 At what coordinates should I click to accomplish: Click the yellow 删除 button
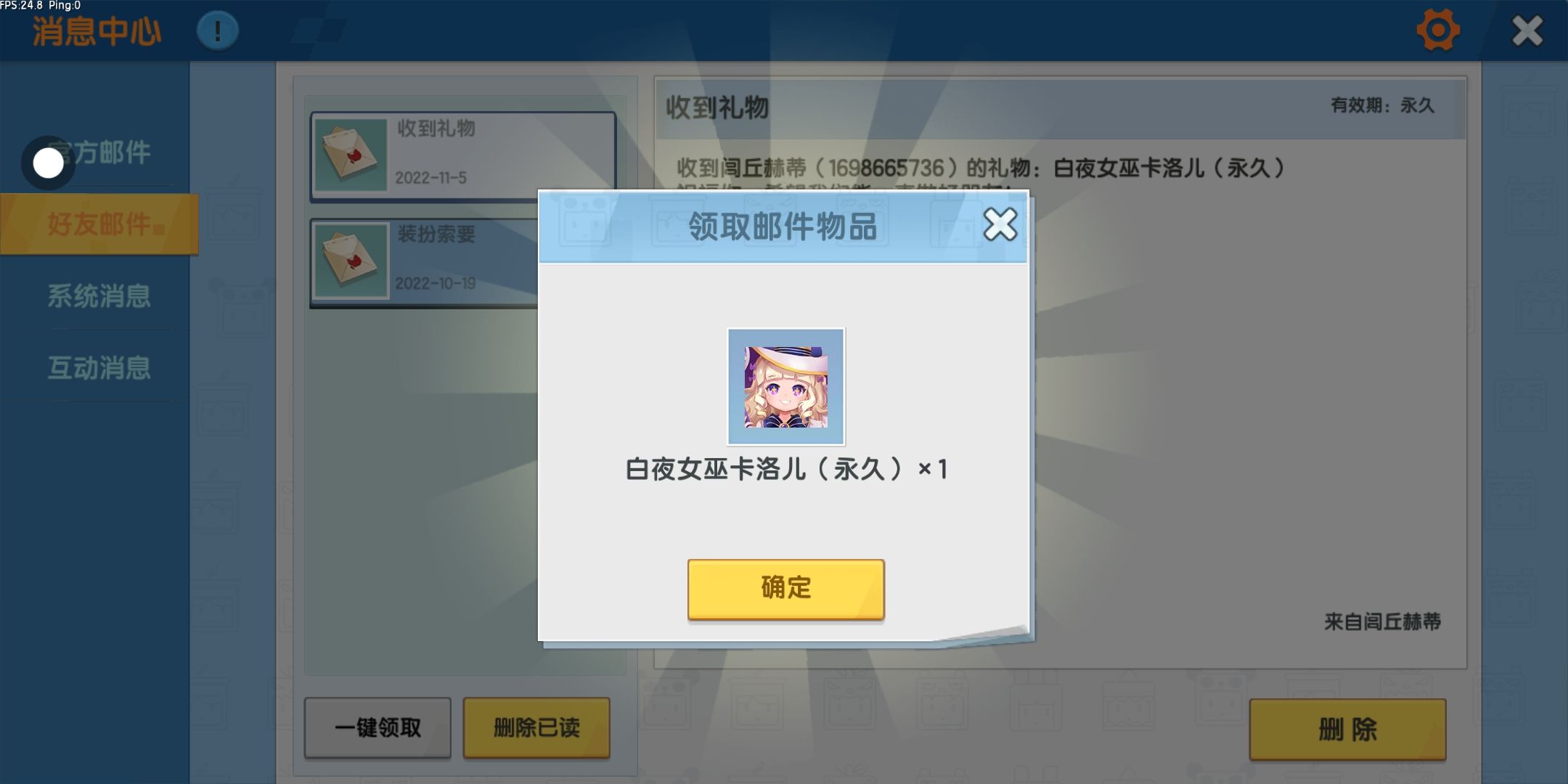[1347, 730]
